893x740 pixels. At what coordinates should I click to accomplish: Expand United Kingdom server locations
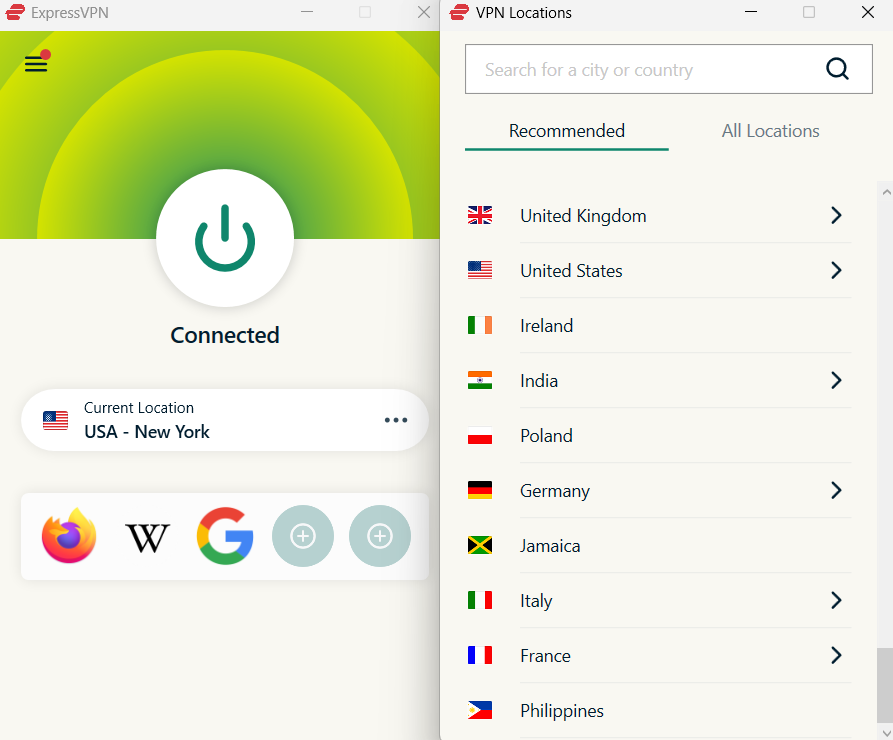(x=836, y=215)
